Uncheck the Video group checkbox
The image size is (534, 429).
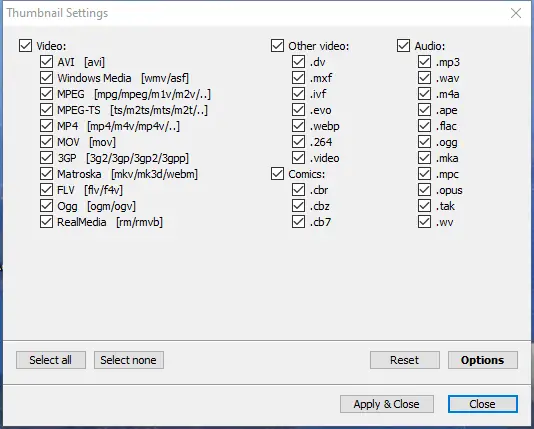(26, 46)
